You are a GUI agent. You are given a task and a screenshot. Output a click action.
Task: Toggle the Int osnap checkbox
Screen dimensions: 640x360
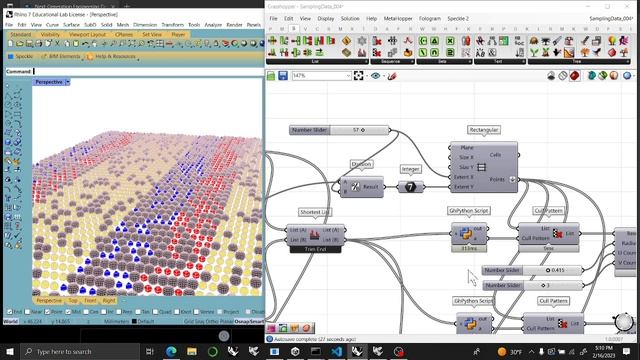coord(103,312)
